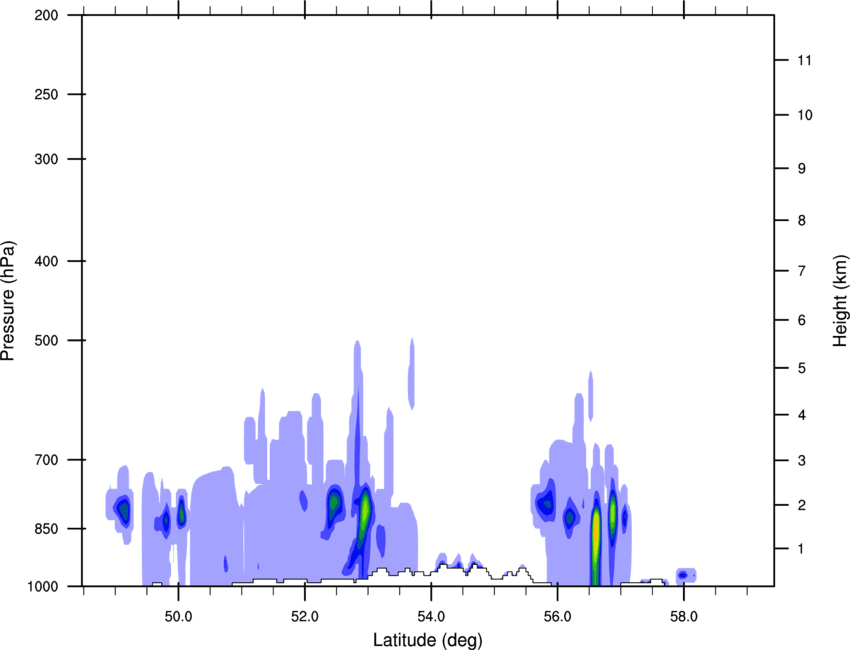The image size is (850, 650).
Task: Click the small isolated contour blob near 58.0 latitude
Action: (686, 575)
